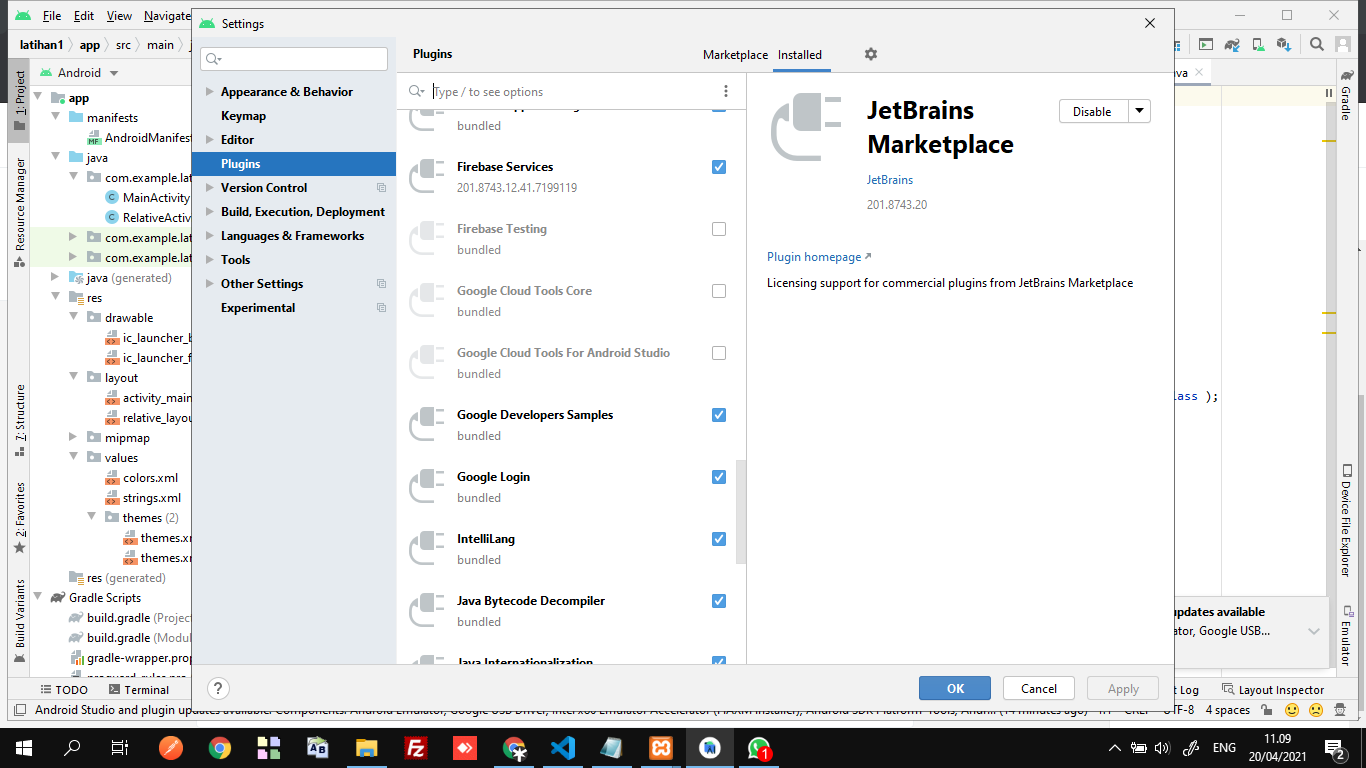Expand Appearance & Behavior settings

[209, 91]
